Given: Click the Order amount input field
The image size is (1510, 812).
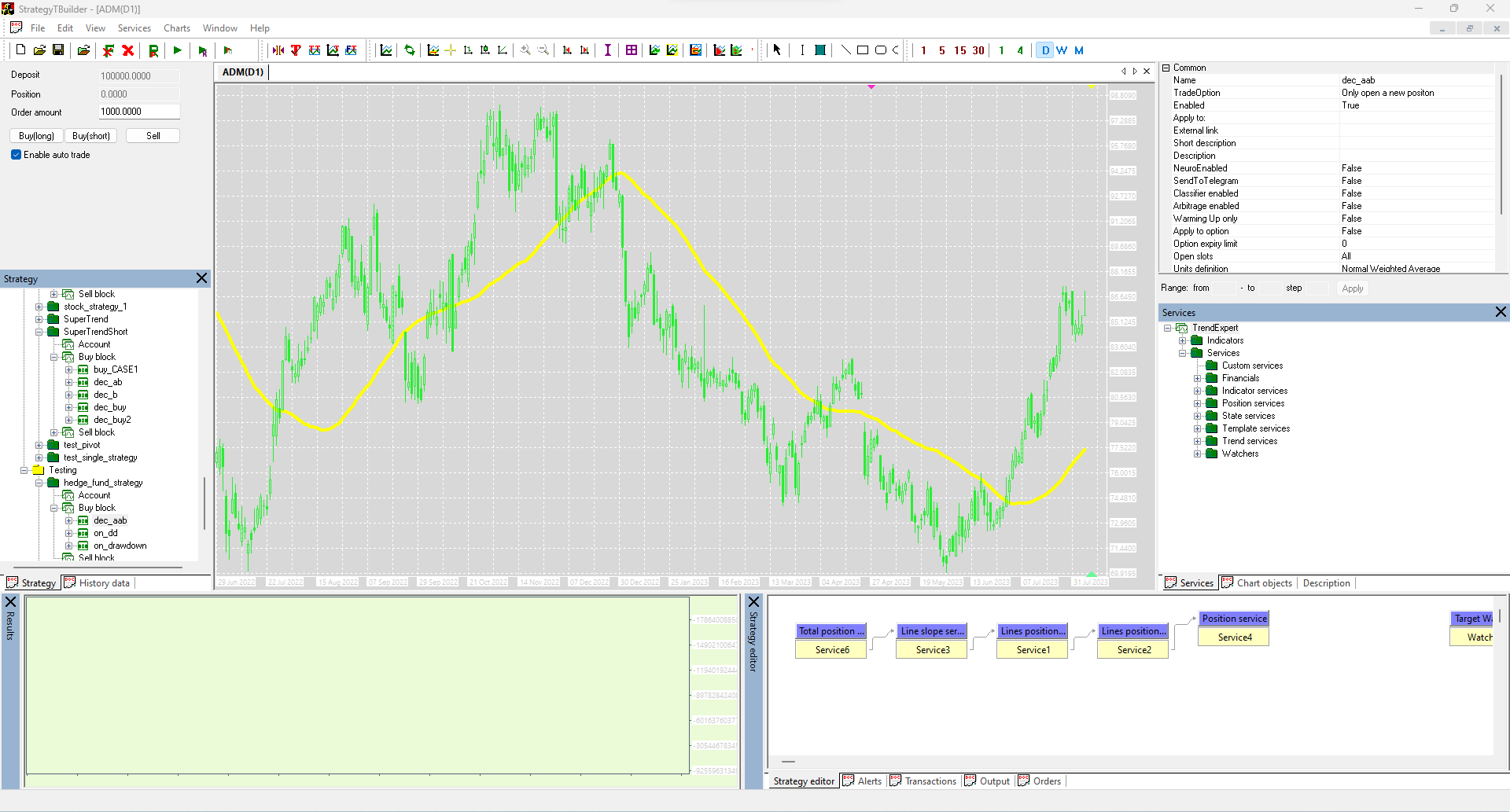Looking at the screenshot, I should click(138, 112).
